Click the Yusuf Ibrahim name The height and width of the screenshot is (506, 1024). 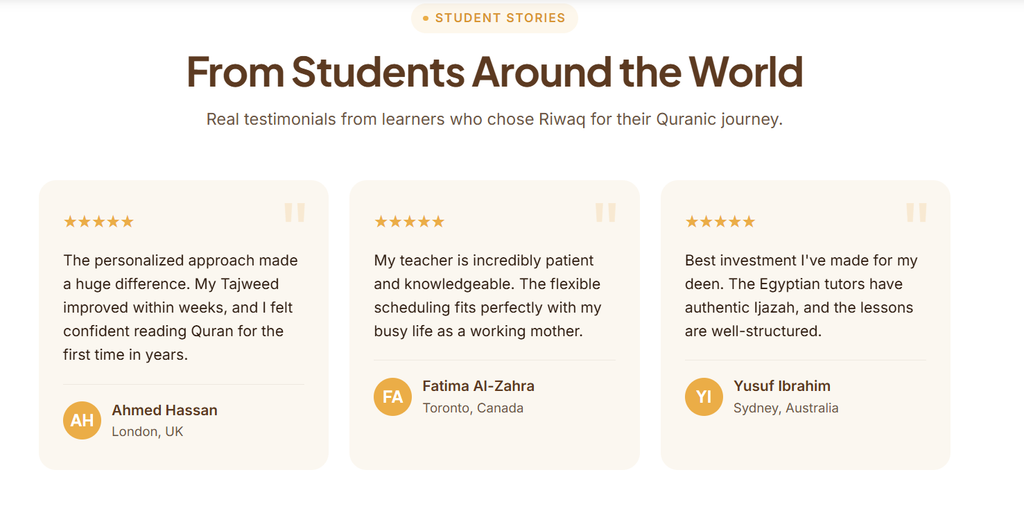(x=782, y=386)
